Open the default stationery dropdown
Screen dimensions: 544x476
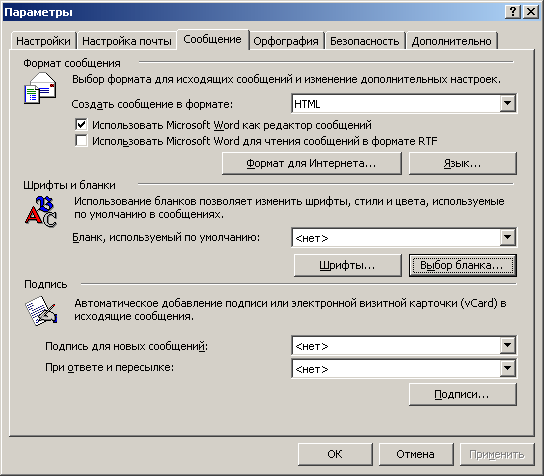(x=507, y=238)
